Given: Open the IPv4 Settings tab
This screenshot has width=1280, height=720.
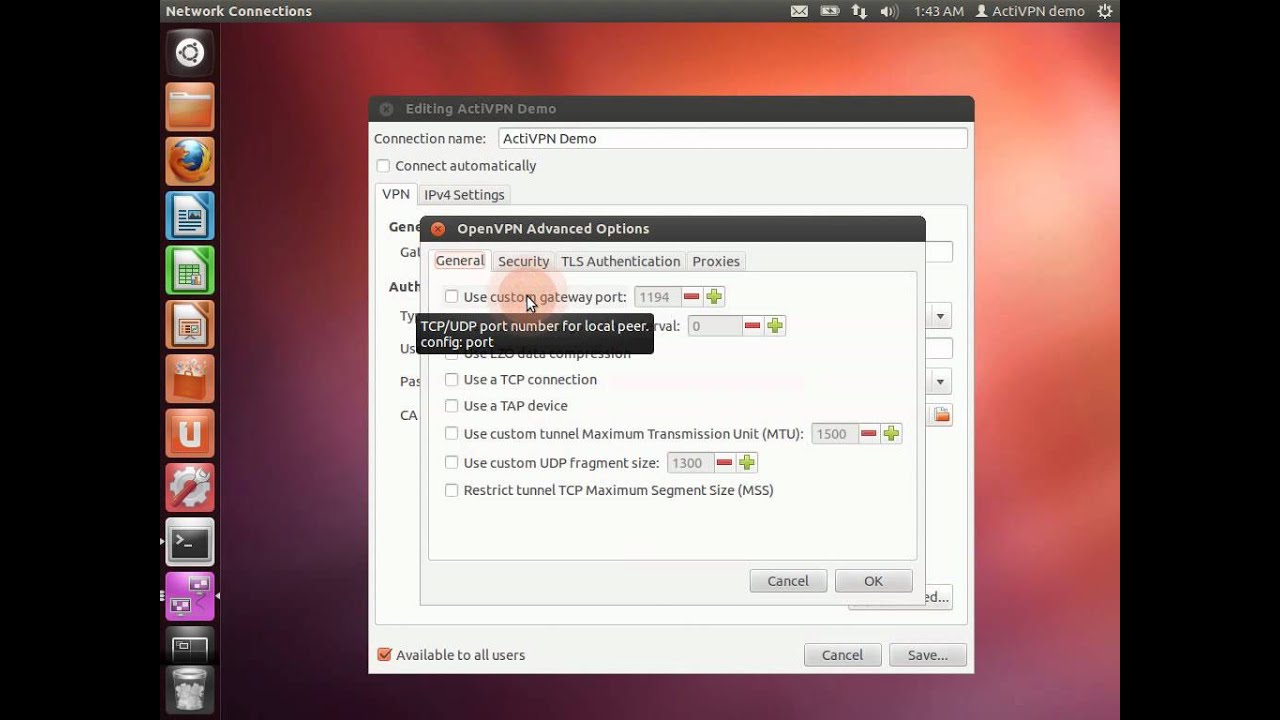Looking at the screenshot, I should (x=464, y=195).
